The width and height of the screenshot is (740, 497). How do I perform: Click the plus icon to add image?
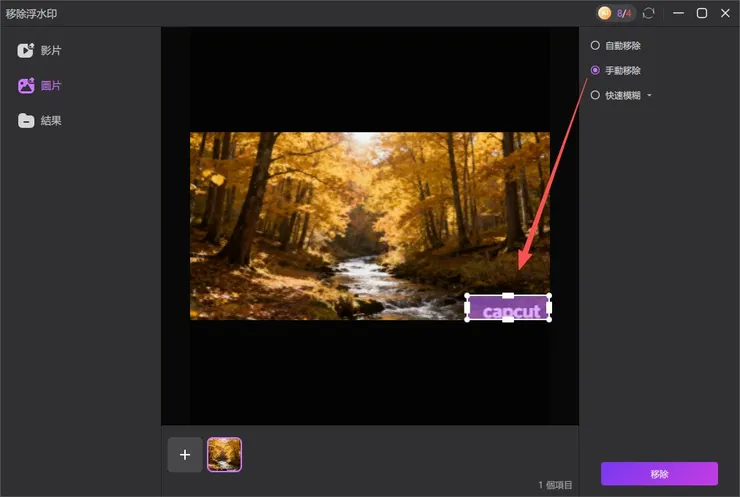(185, 455)
